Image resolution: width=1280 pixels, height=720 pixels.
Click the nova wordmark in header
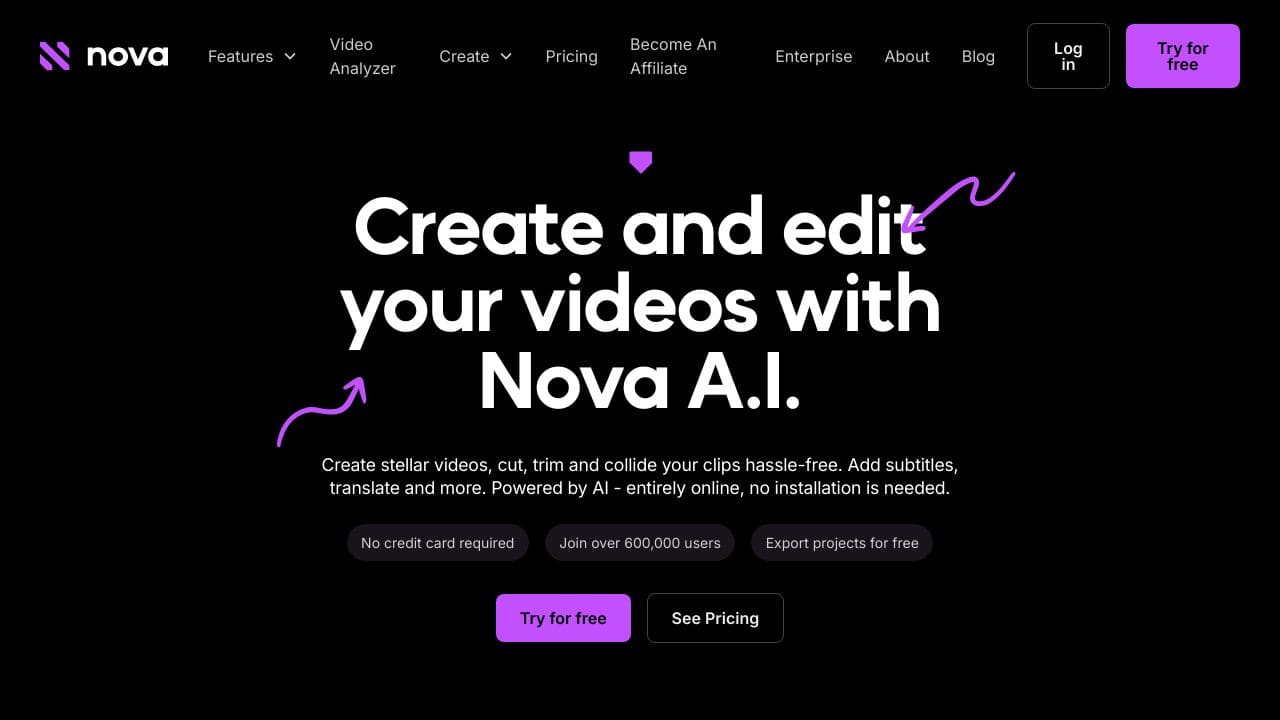(128, 56)
